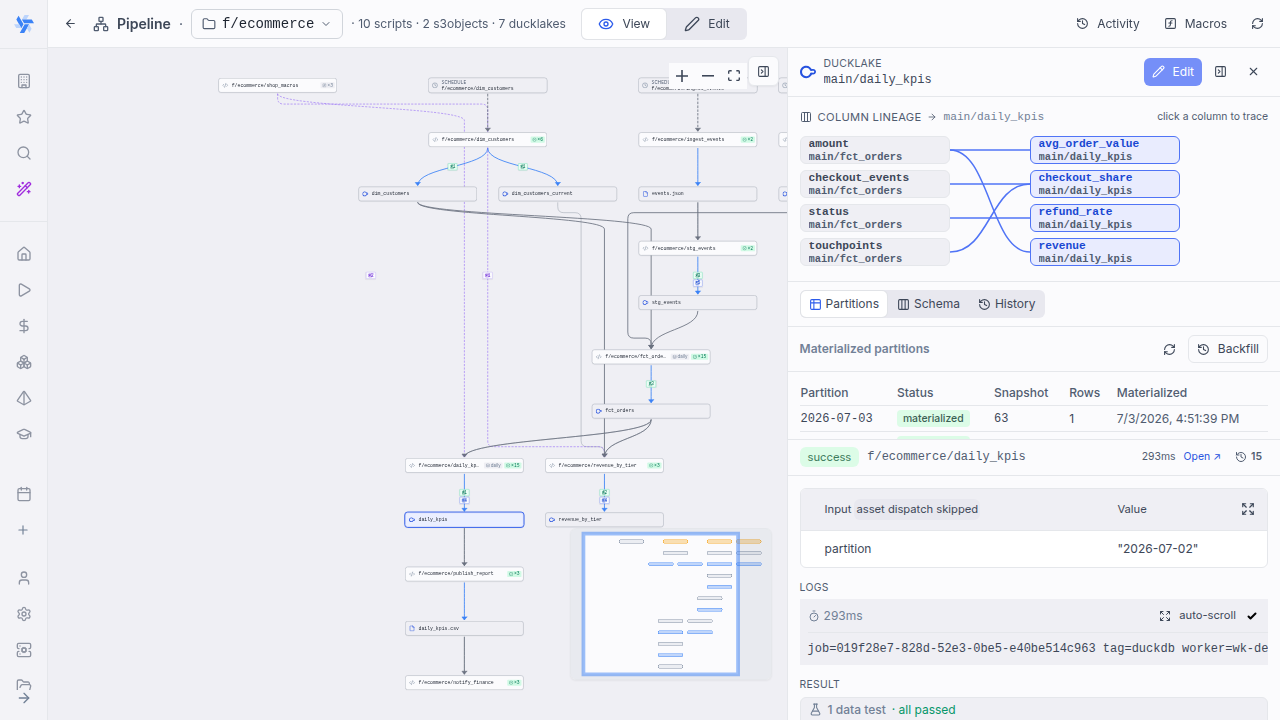Open the f/ecommerce folder dropdown
Screen dimensions: 1280x720
267,24
